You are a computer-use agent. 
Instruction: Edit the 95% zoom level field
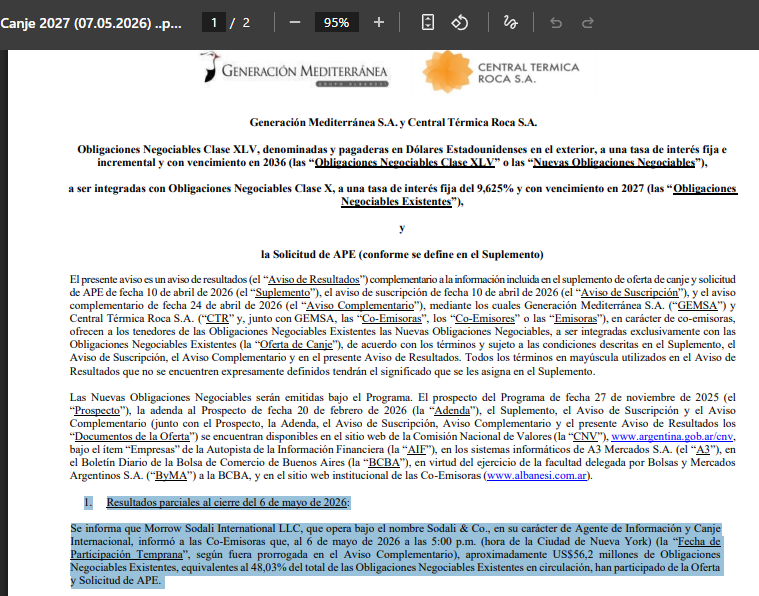[336, 22]
